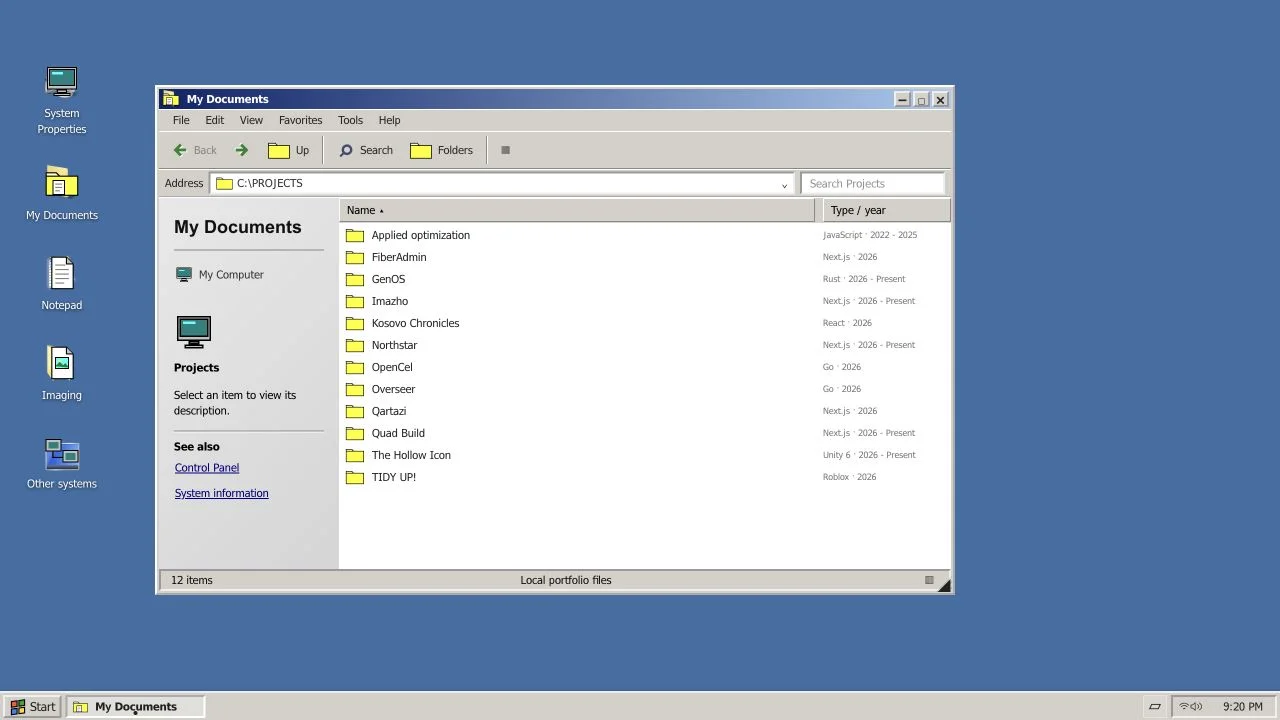Open the Other systems desktop icon
The image size is (1280, 720).
61,464
